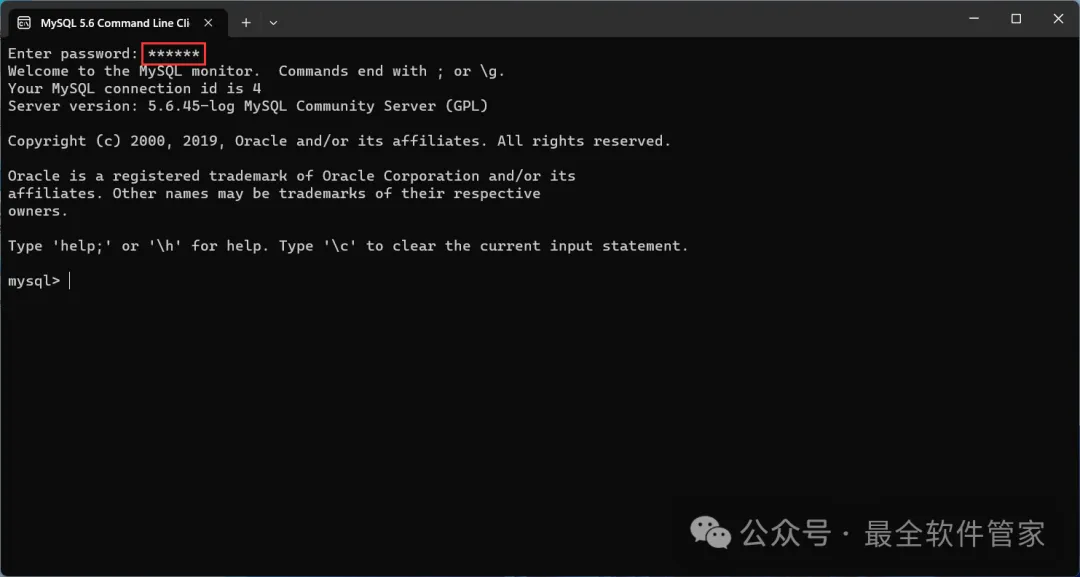Maximize the terminal window

[x=1016, y=18]
